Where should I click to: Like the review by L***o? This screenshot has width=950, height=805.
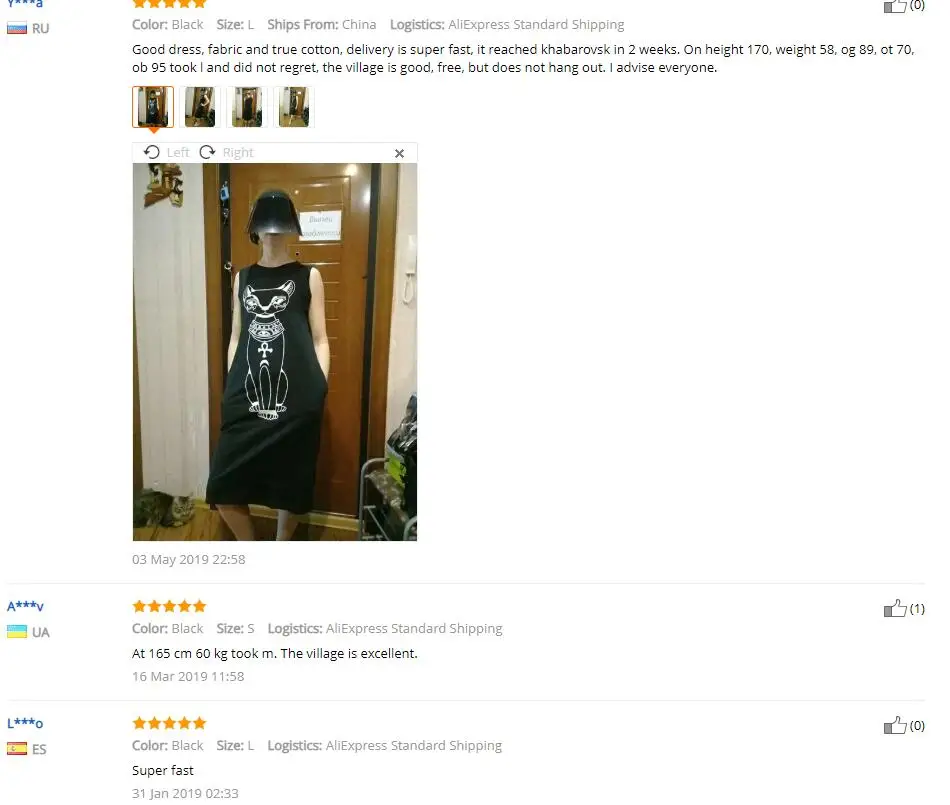pos(895,724)
